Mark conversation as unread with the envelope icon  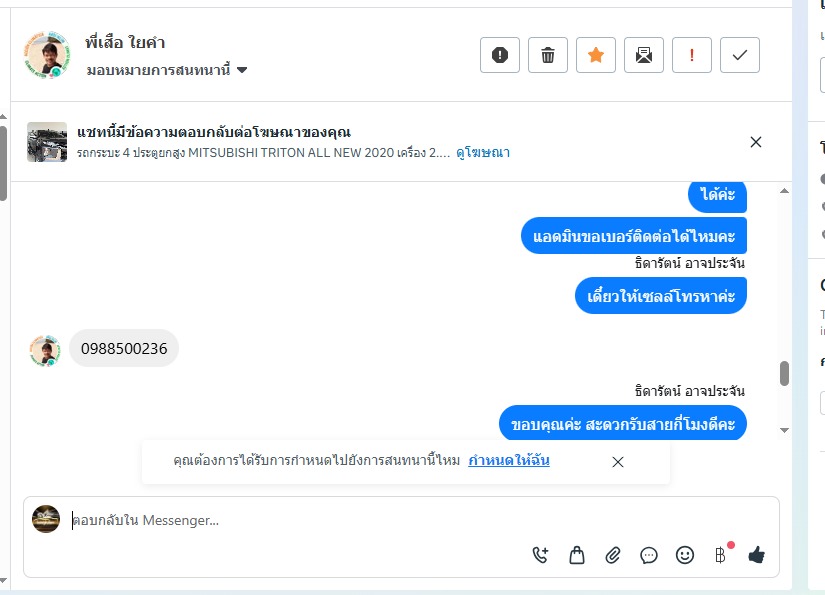644,55
